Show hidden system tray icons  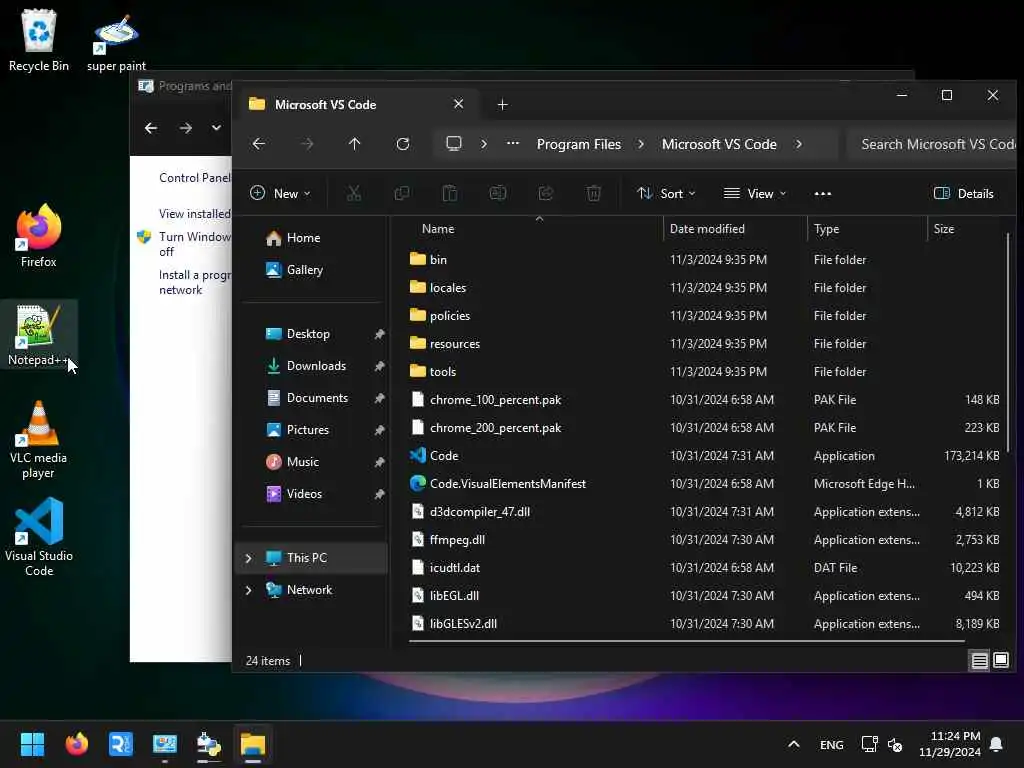[x=793, y=744]
